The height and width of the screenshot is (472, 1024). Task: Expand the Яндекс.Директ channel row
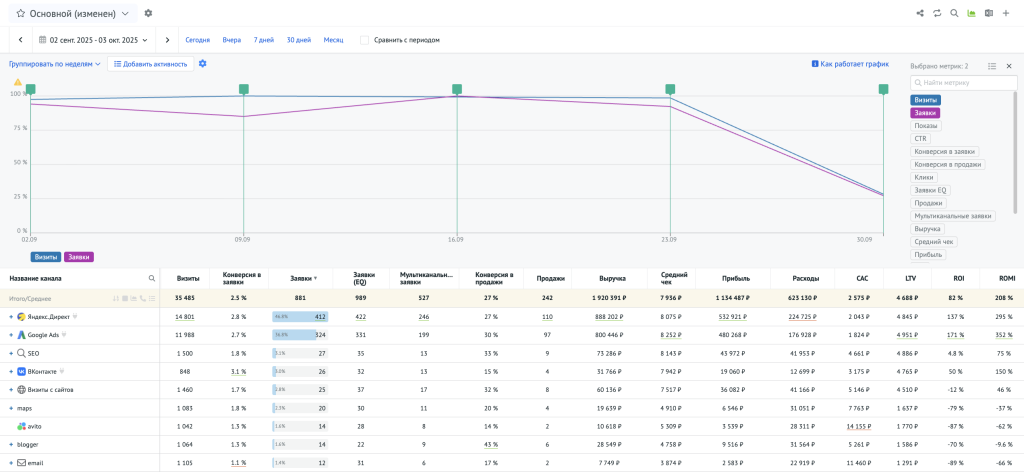[x=11, y=317]
